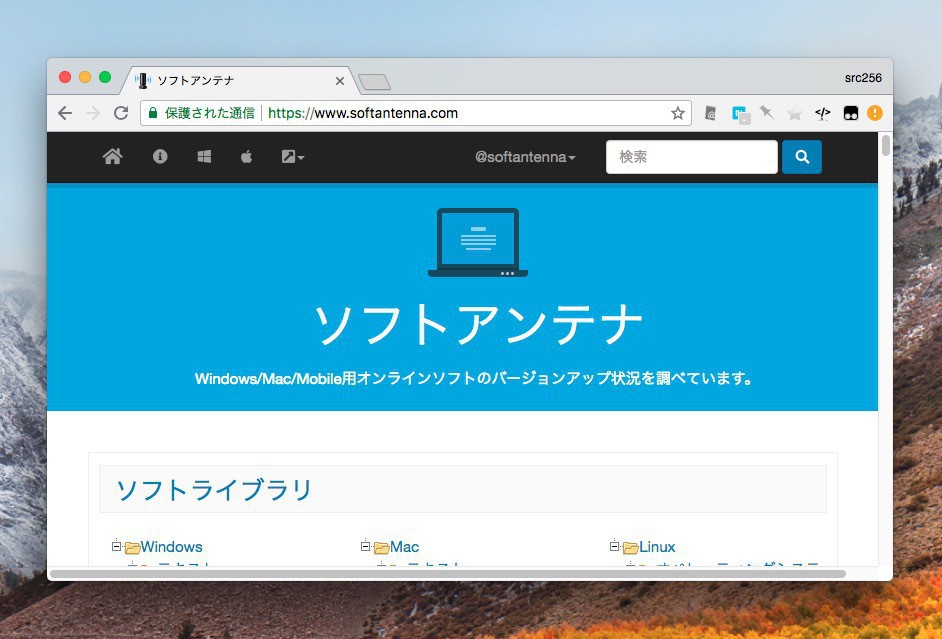Click the forward navigation arrow
942x639 pixels.
pos(93,113)
